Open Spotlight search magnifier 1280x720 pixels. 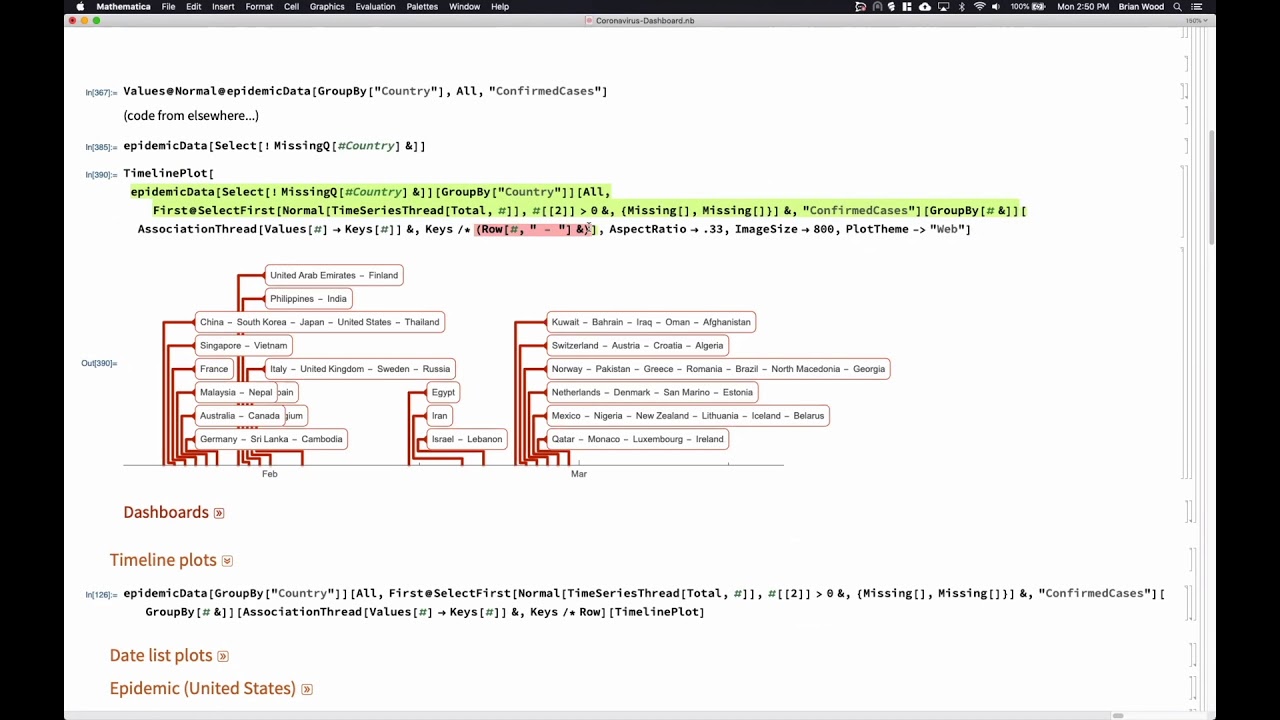[x=1178, y=6]
